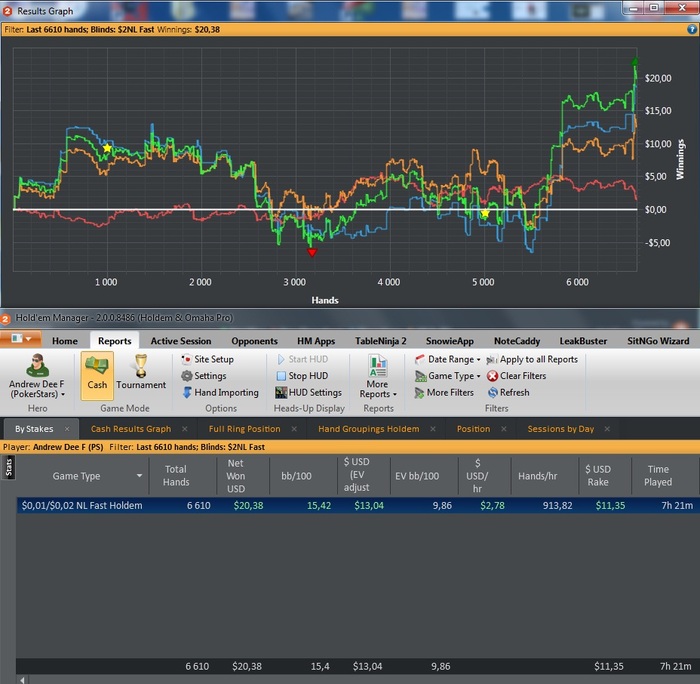This screenshot has width=700, height=684.
Task: Open the HM Apps tab
Action: (316, 341)
